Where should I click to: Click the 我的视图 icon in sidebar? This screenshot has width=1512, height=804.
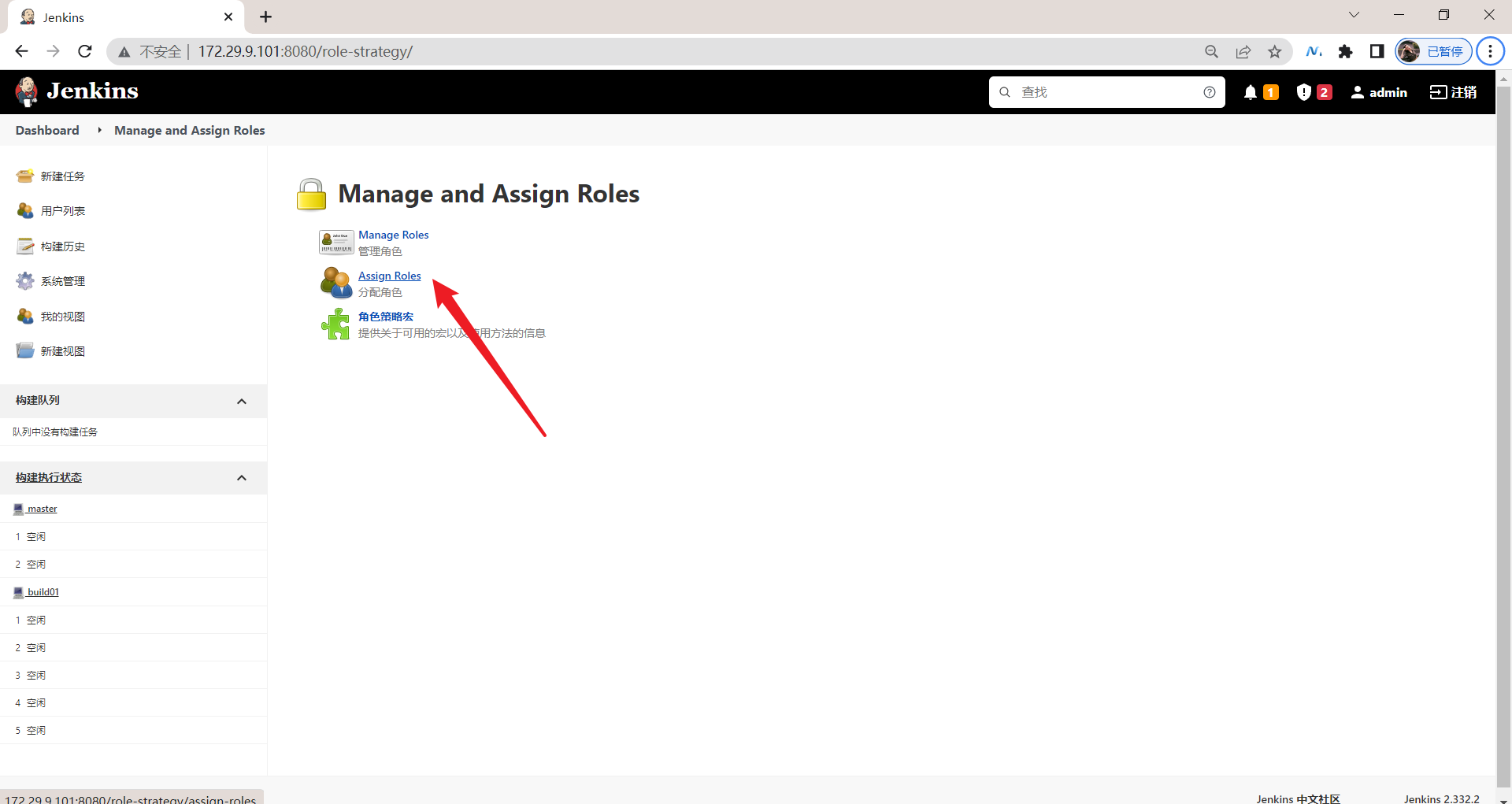pyautogui.click(x=25, y=316)
